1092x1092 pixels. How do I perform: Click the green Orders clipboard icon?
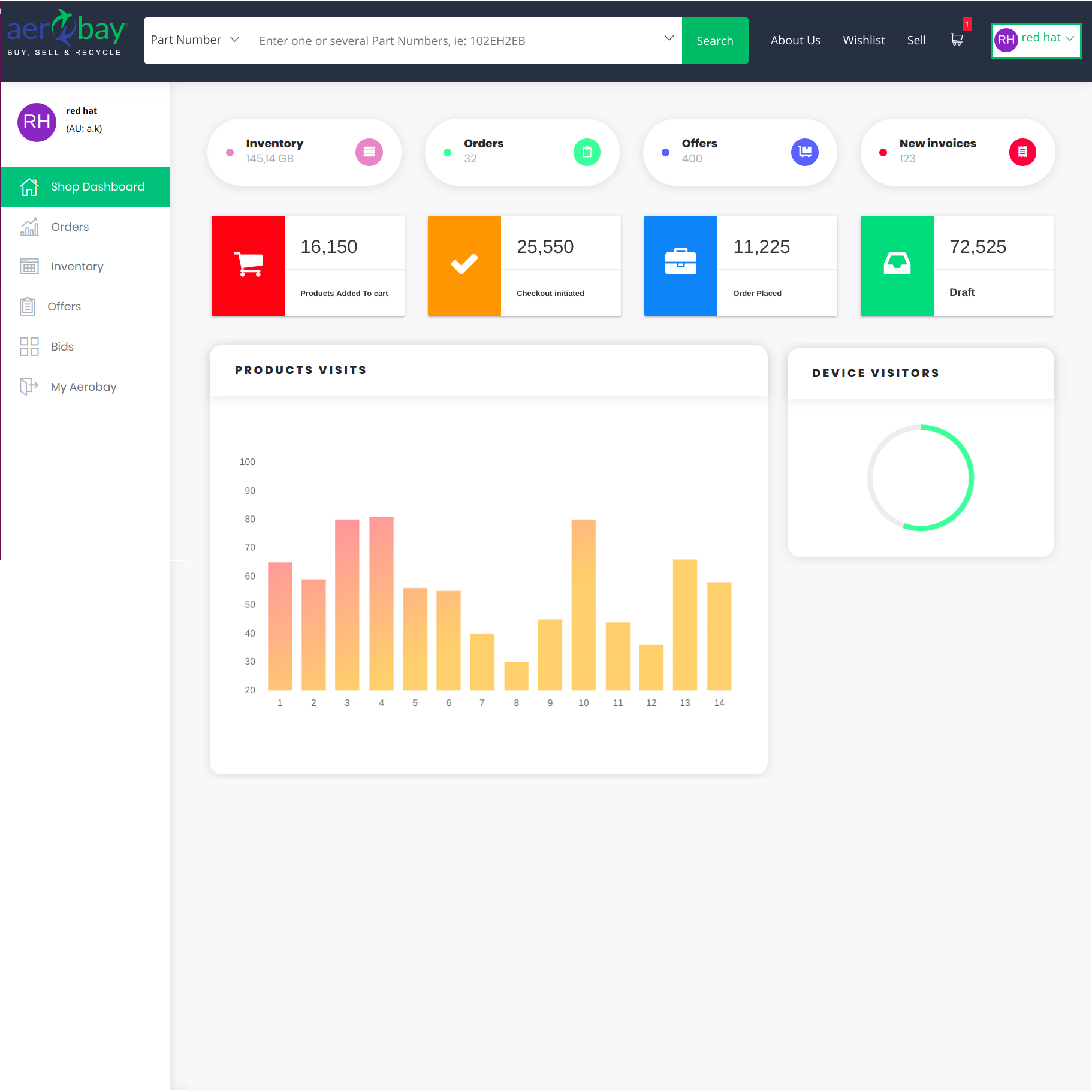[x=587, y=152]
